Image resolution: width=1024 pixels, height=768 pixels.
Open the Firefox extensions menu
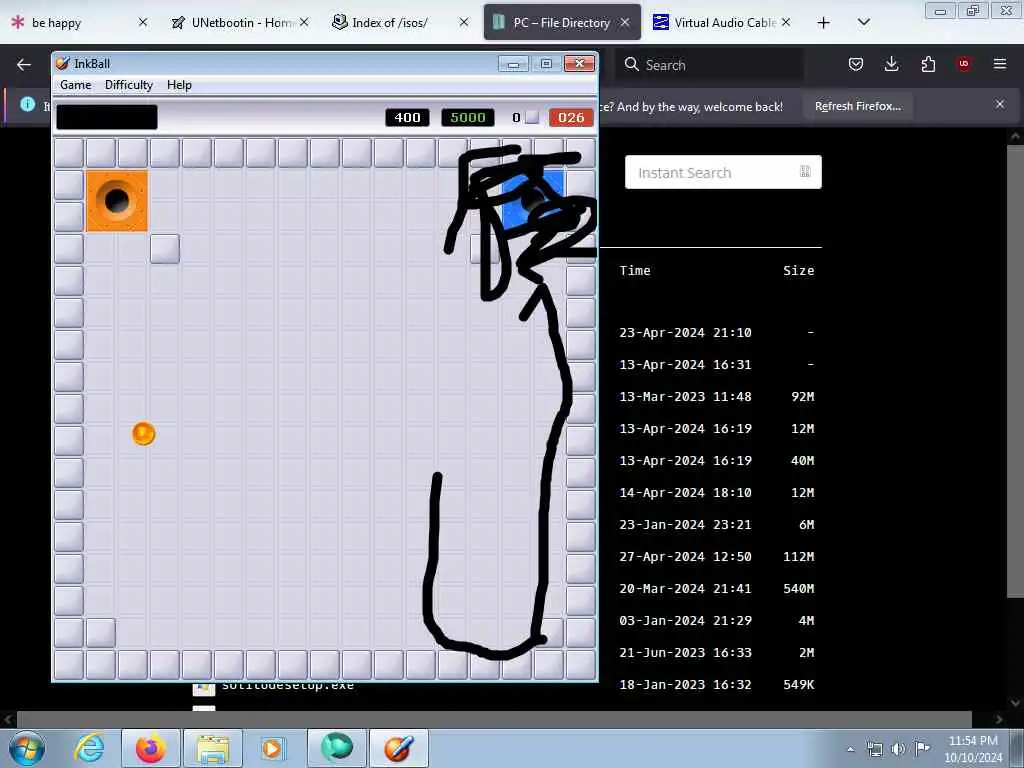click(928, 64)
